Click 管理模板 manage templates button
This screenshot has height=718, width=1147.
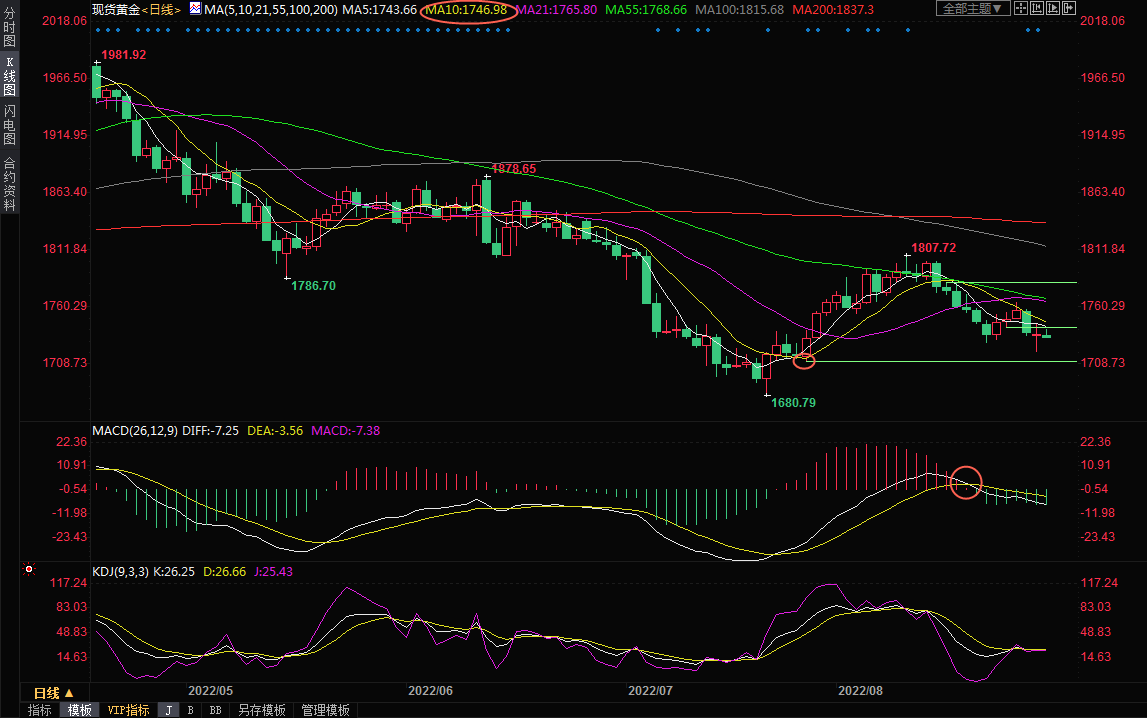(x=325, y=710)
